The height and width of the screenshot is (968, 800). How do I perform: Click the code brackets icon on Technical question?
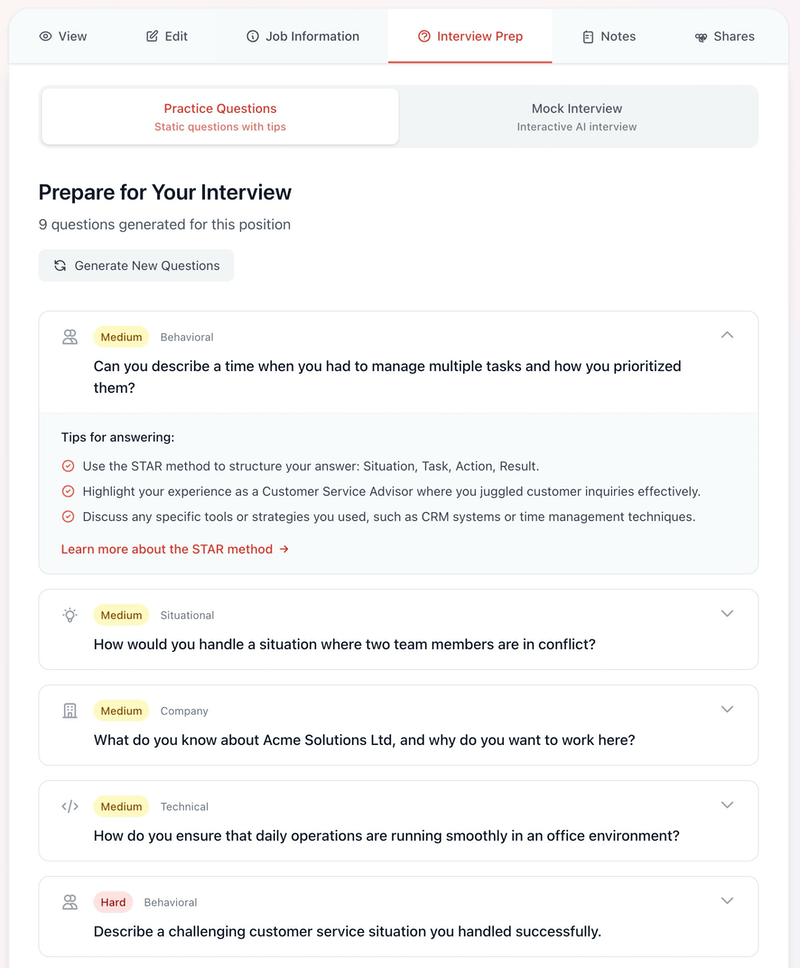pos(70,806)
